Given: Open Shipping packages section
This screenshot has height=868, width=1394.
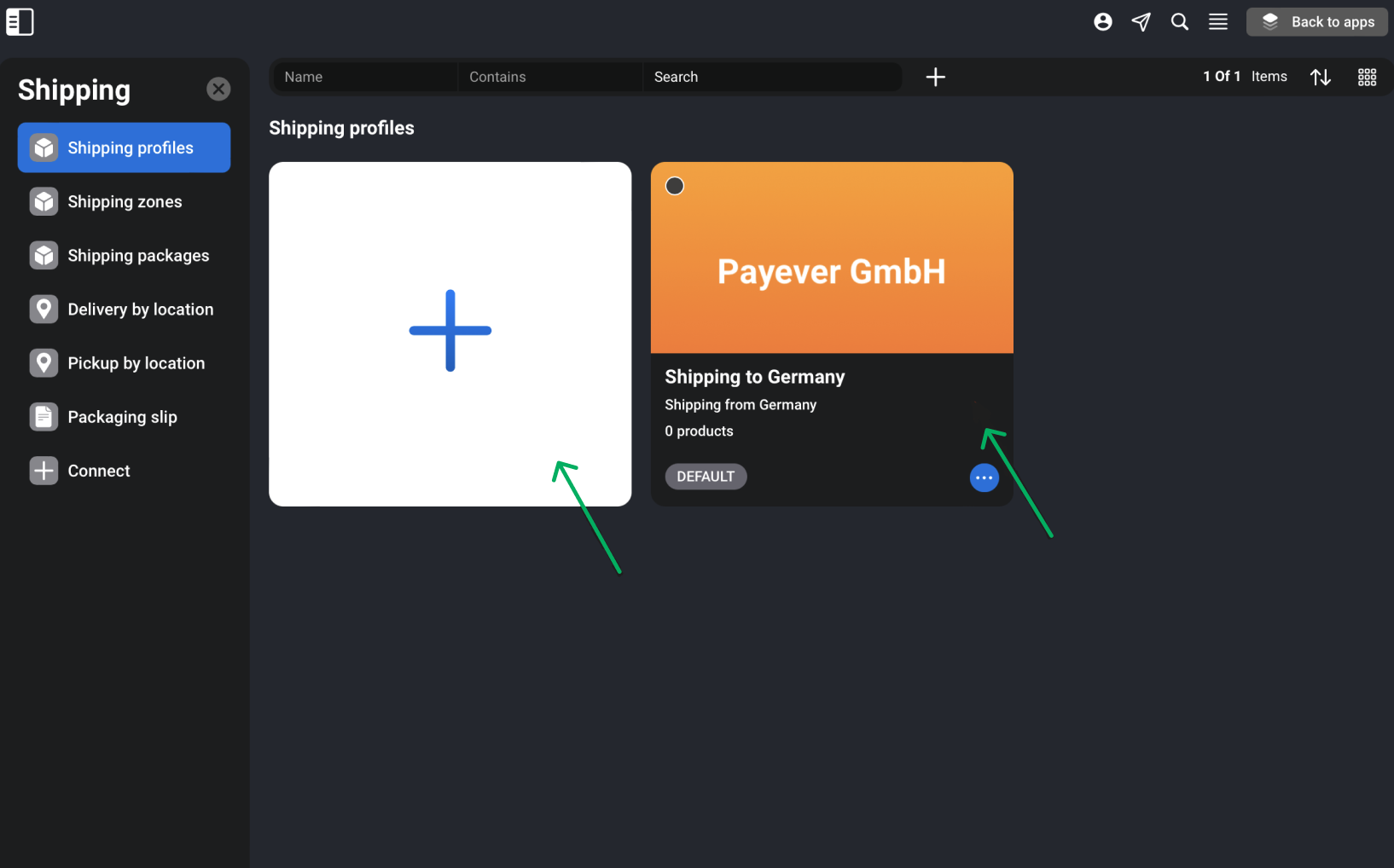Looking at the screenshot, I should pyautogui.click(x=124, y=255).
